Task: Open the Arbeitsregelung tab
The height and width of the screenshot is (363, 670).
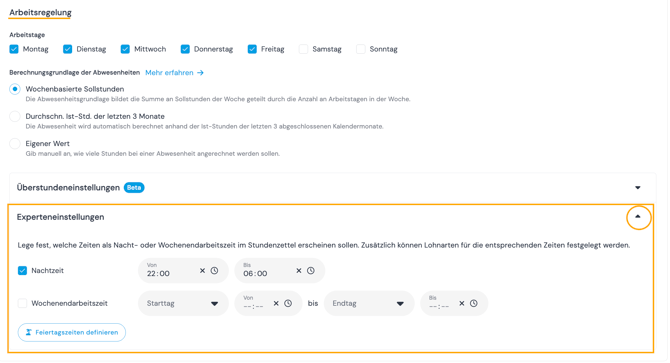Action: click(x=41, y=12)
